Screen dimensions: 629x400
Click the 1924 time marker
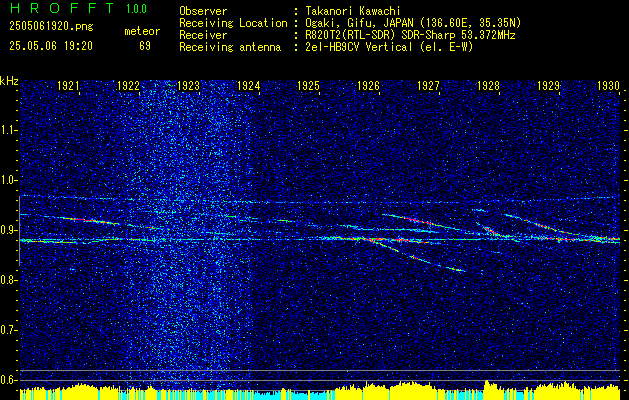coord(248,86)
